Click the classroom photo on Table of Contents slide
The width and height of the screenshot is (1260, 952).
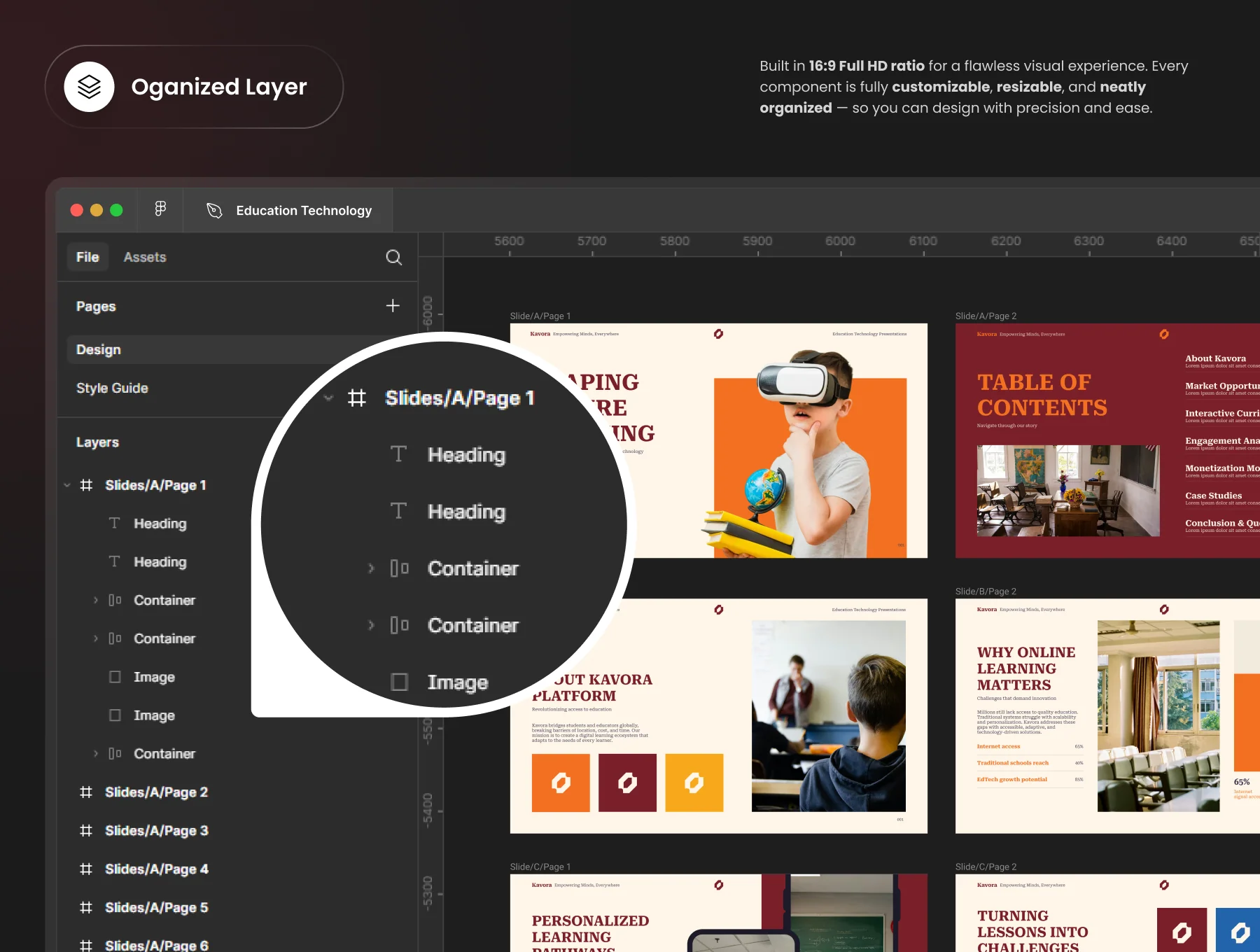tap(1067, 491)
